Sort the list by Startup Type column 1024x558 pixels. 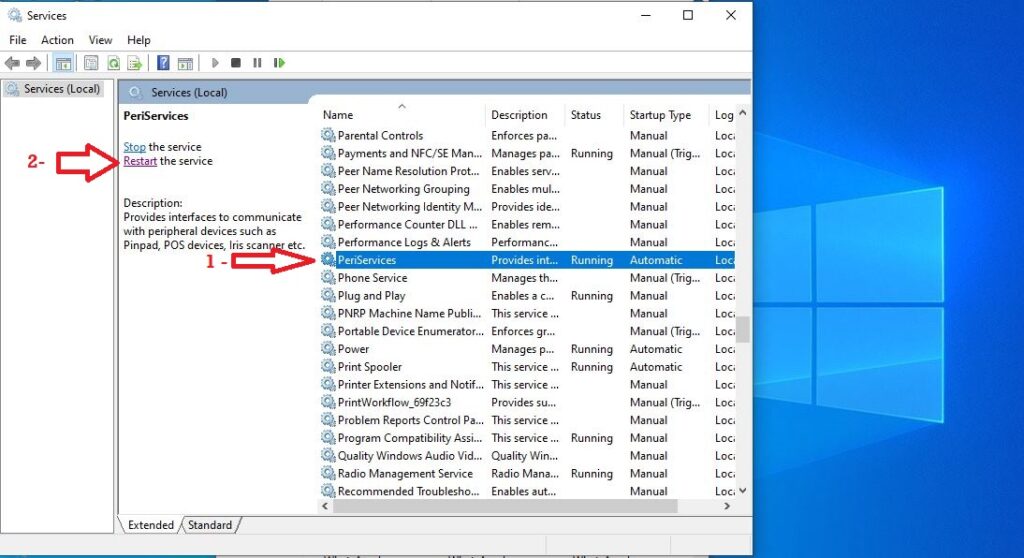point(660,115)
